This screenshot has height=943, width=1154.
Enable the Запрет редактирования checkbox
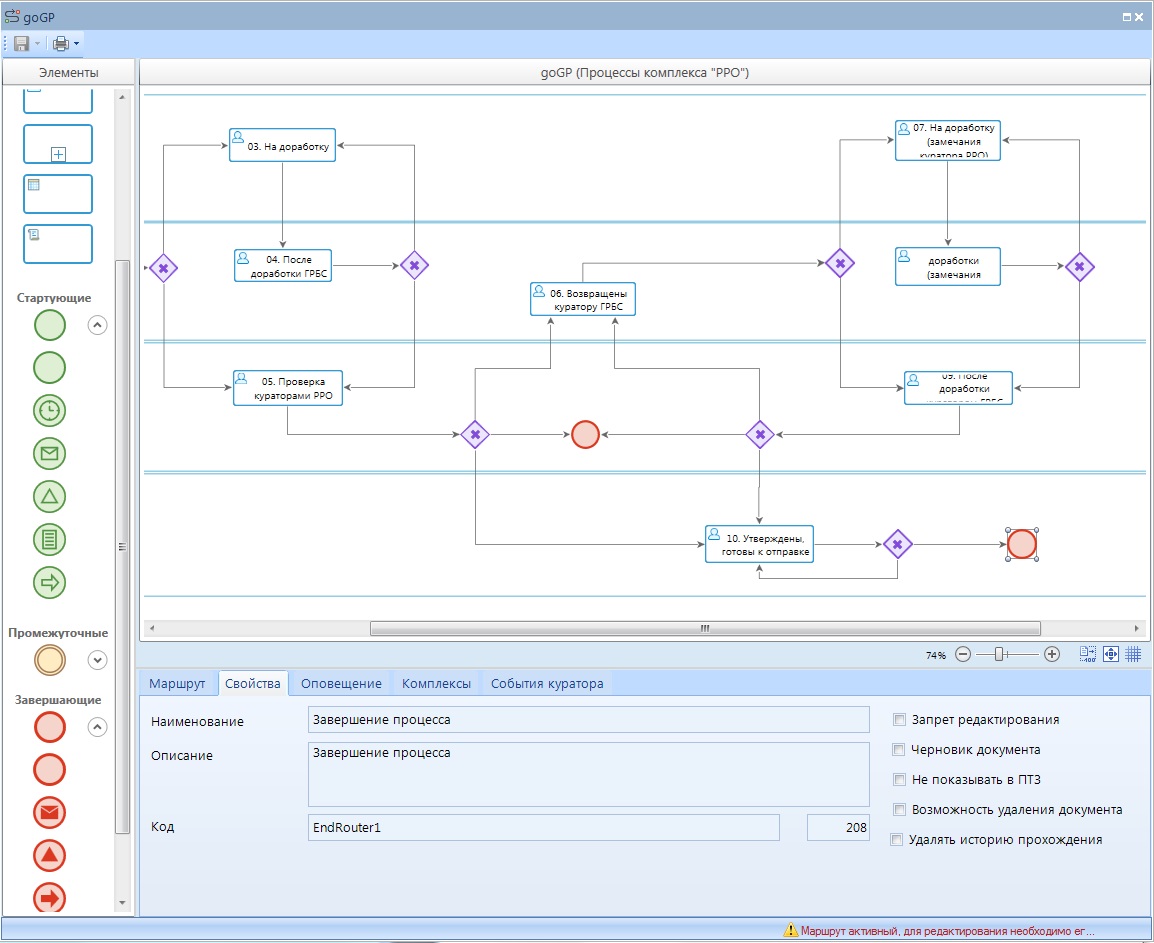point(900,720)
